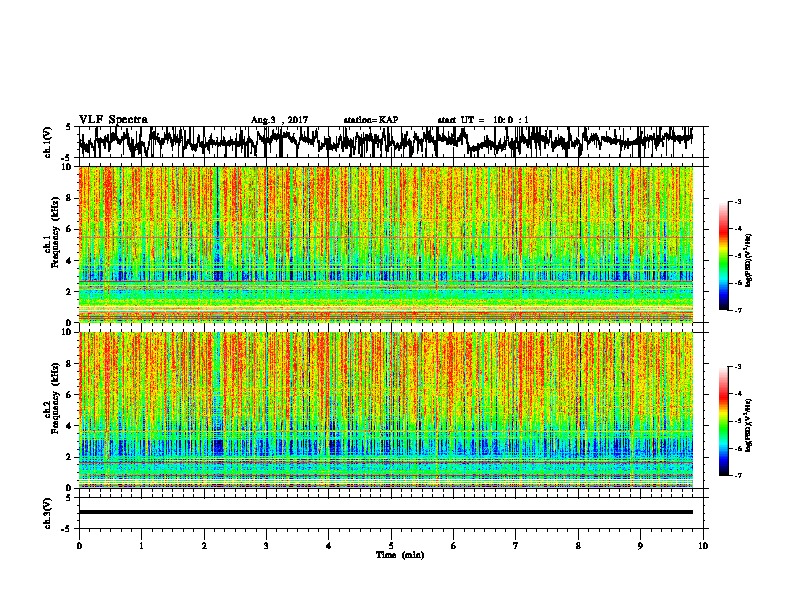Screen dimensions: 792x612
Task: Click the log(PSD) label beside lower colorbar
Action: 749,425
